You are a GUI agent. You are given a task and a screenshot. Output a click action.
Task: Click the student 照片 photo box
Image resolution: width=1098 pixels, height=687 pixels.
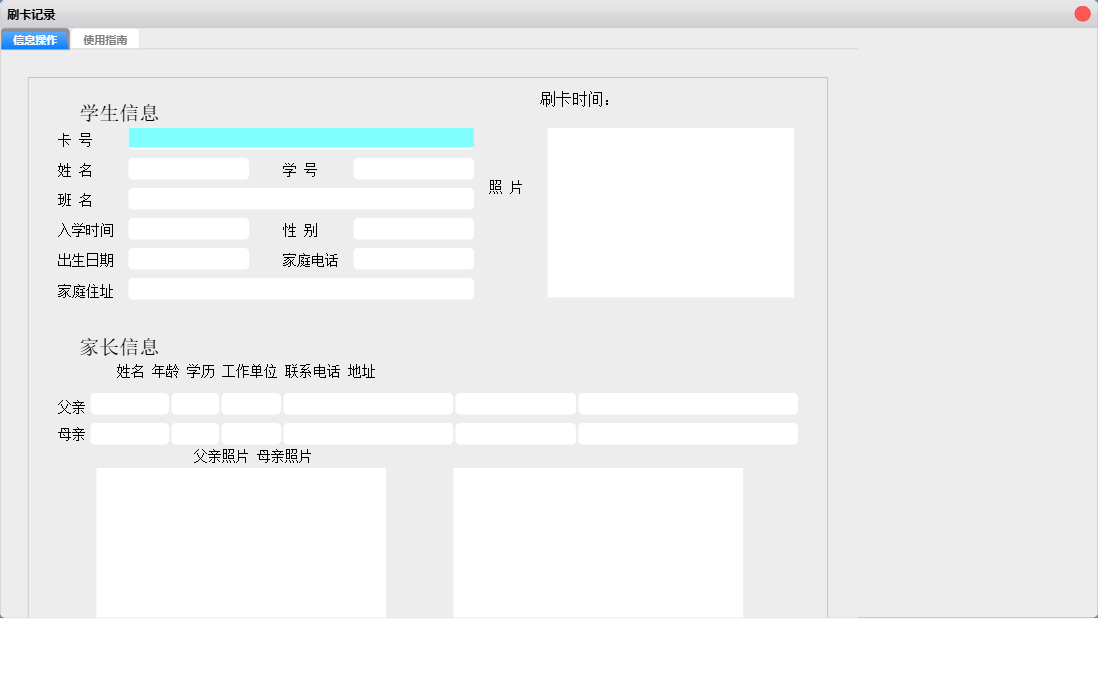(670, 213)
